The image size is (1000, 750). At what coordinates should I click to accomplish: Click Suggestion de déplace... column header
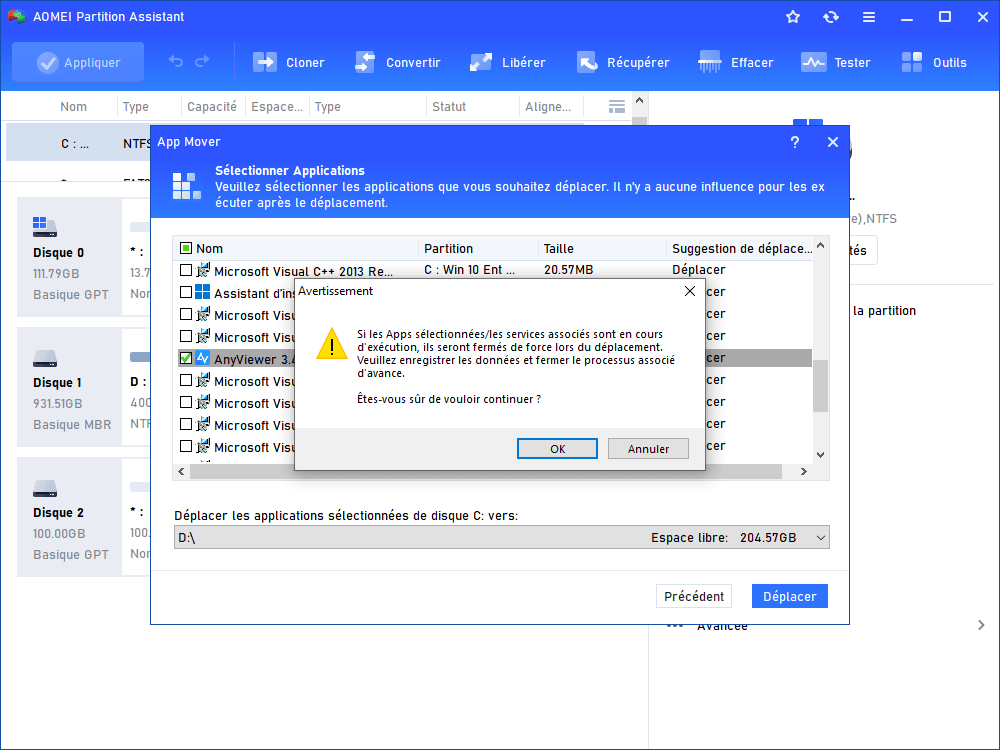point(742,249)
